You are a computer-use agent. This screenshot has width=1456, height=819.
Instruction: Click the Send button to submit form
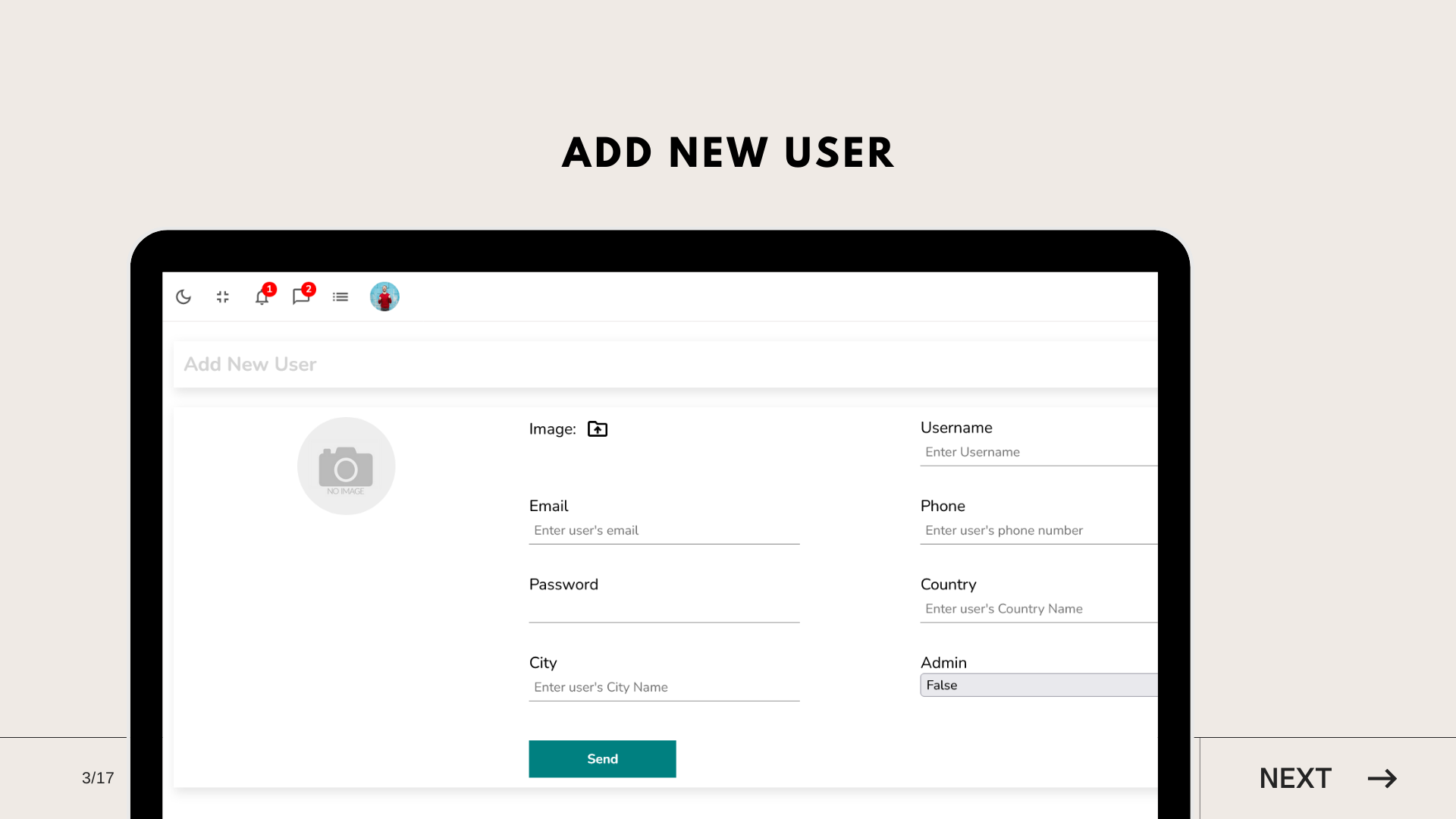(x=602, y=759)
